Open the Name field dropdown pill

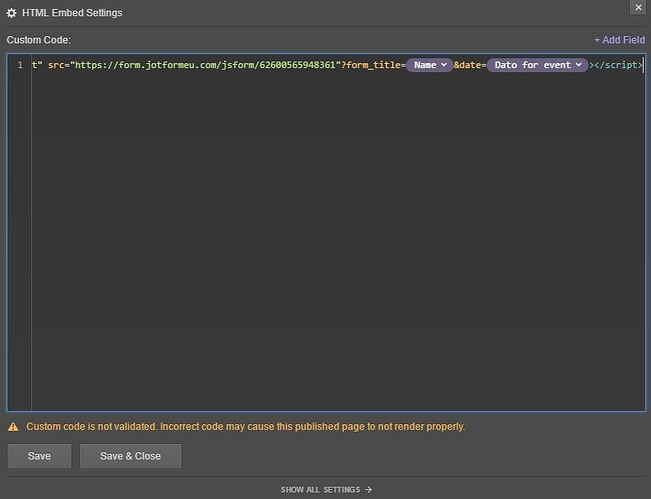(429, 65)
